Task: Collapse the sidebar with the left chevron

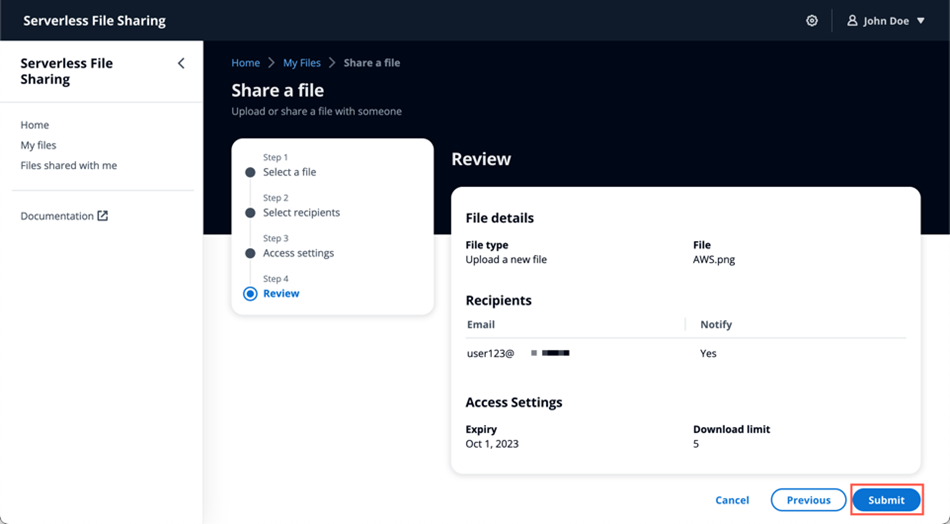Action: (181, 63)
